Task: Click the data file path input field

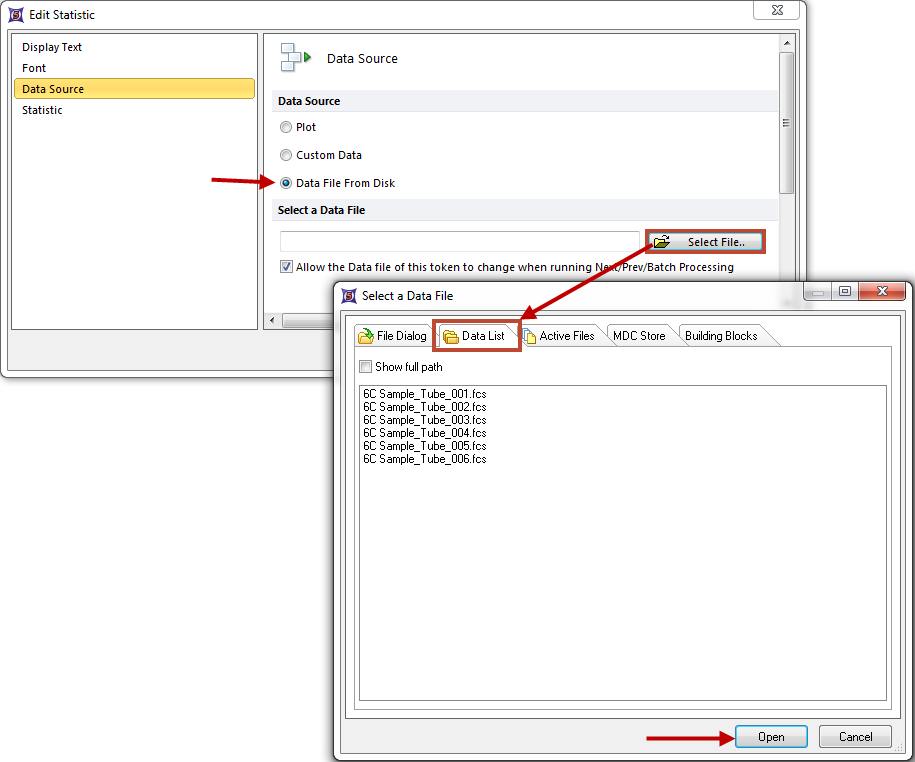Action: pos(459,242)
